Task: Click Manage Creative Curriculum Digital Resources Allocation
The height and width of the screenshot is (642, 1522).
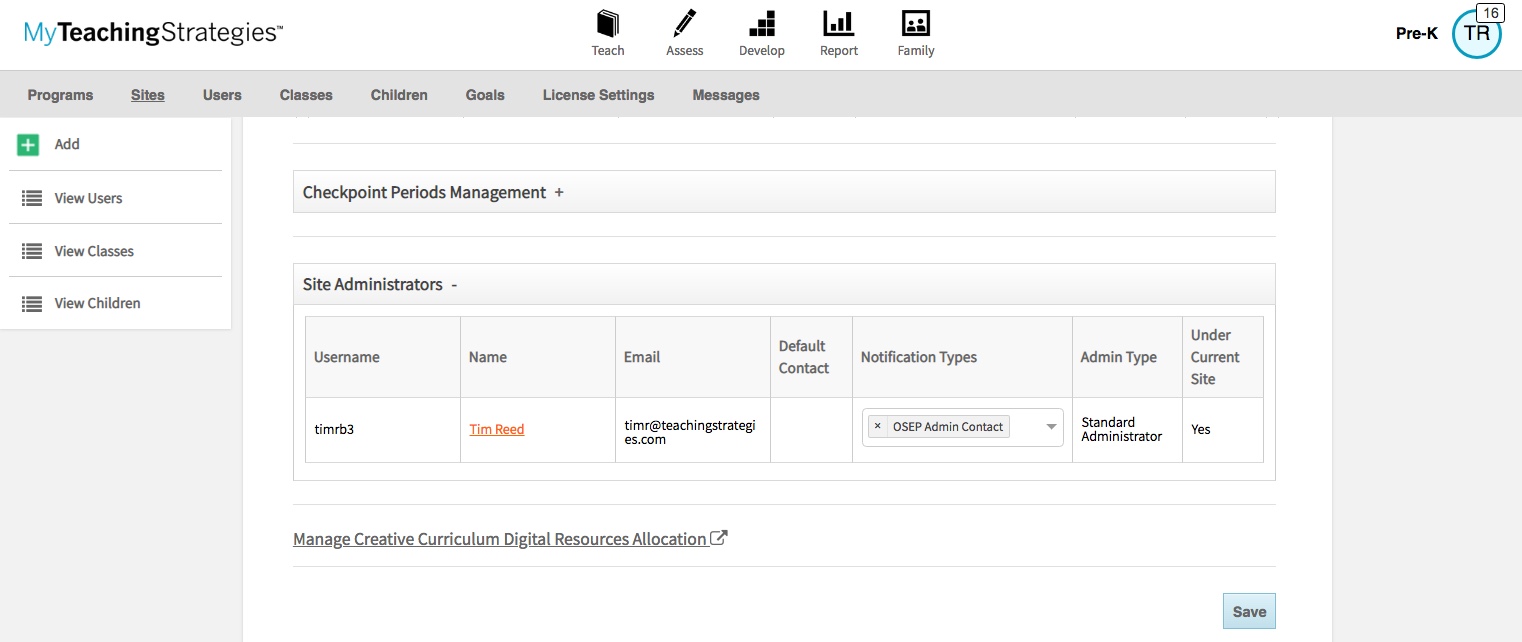Action: pyautogui.click(x=501, y=538)
